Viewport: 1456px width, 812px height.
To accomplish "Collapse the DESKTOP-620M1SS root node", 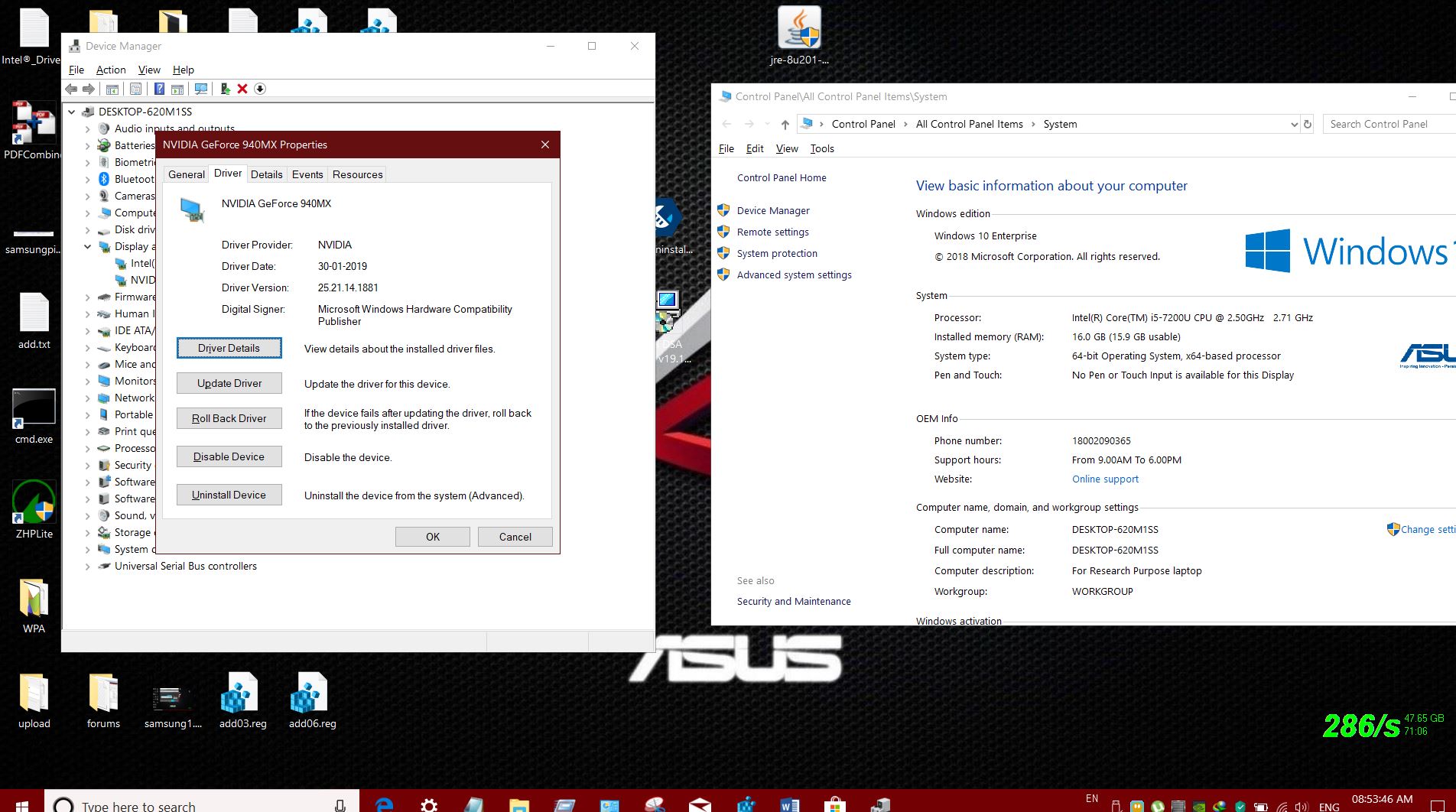I will (x=72, y=112).
